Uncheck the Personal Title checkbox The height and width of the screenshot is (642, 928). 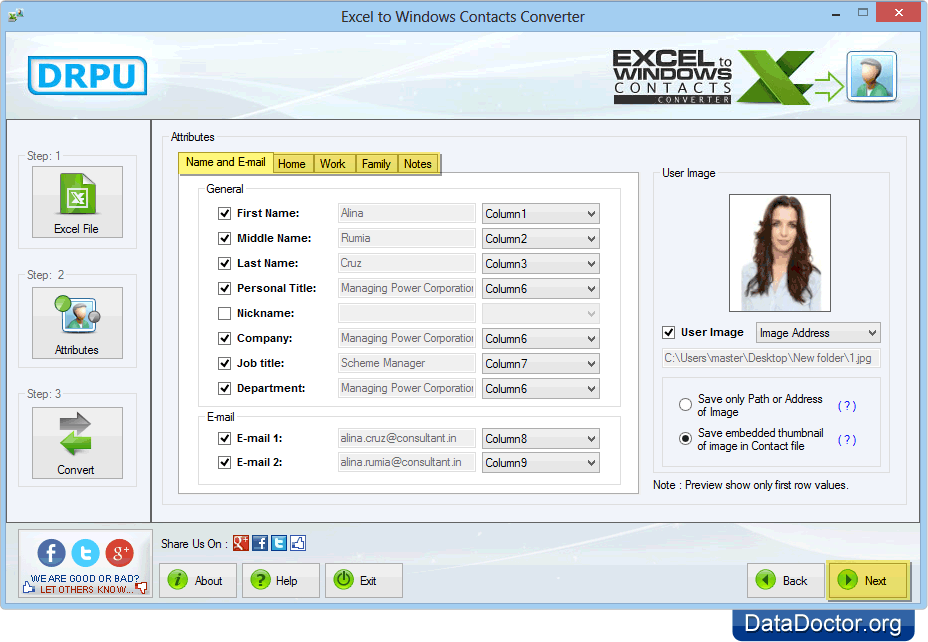pyautogui.click(x=224, y=288)
